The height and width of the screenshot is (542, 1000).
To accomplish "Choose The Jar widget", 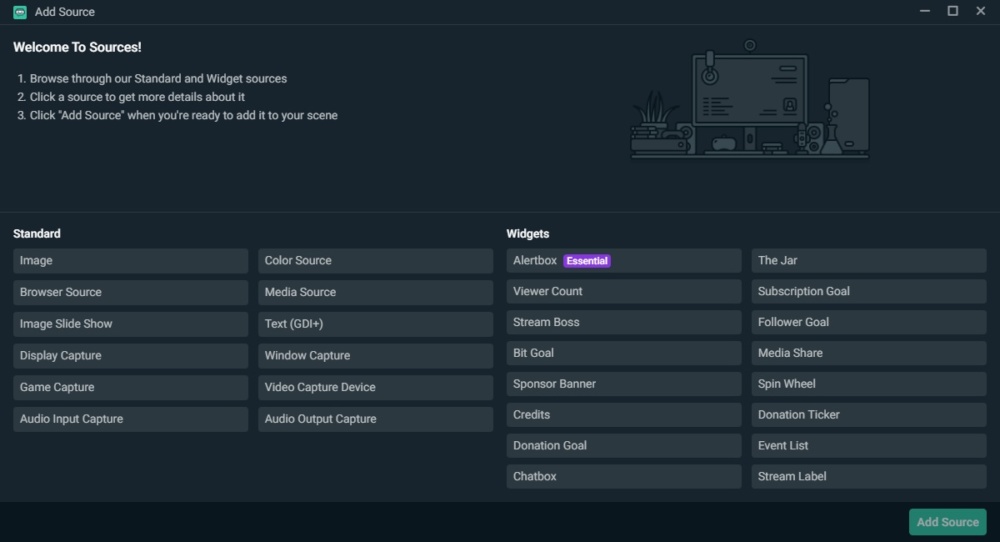I will [x=868, y=261].
